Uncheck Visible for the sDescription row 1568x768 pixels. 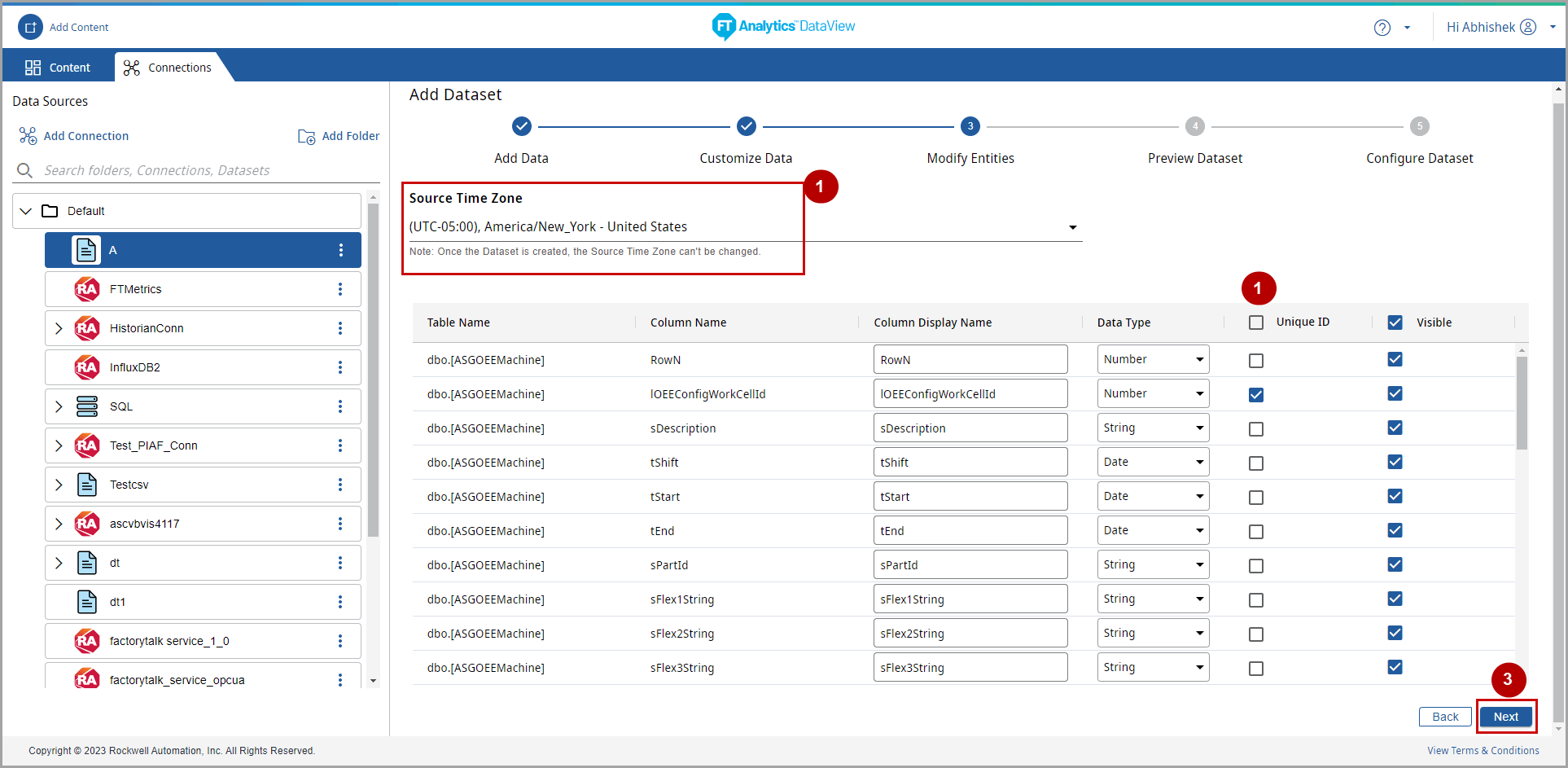[1395, 428]
